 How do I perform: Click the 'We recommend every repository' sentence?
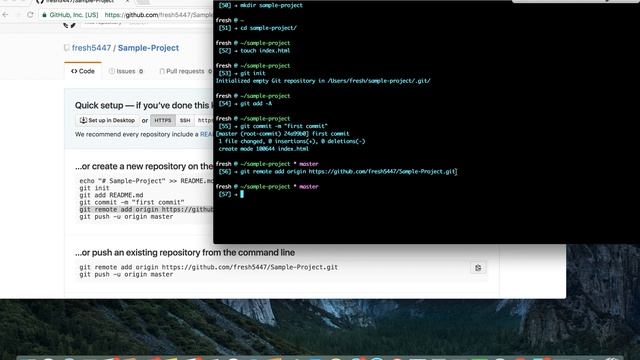[x=144, y=134]
